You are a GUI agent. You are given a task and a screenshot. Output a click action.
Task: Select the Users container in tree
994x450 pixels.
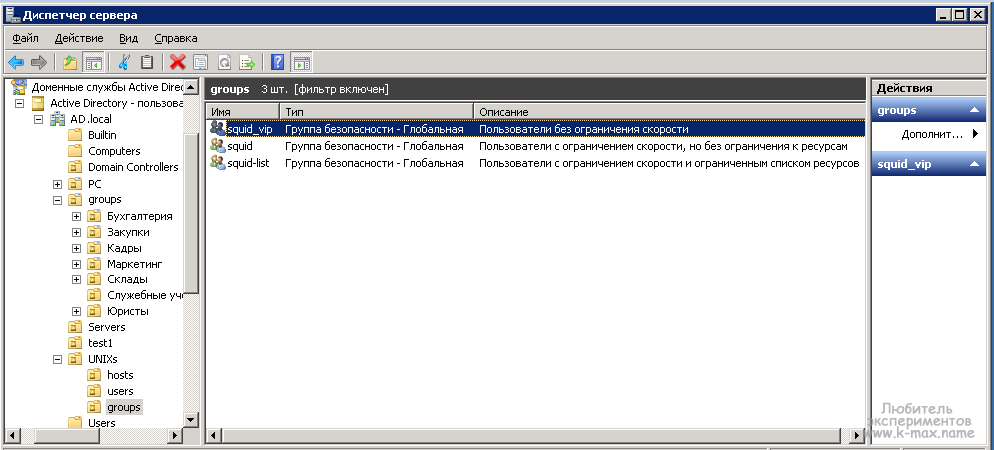101,423
